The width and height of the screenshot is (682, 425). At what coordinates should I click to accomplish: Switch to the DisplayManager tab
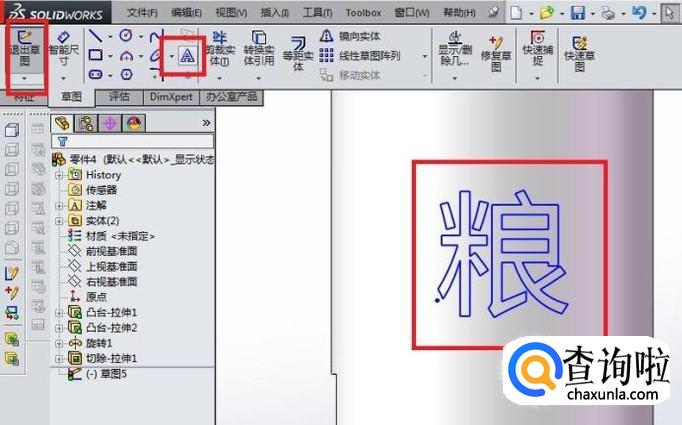134,124
